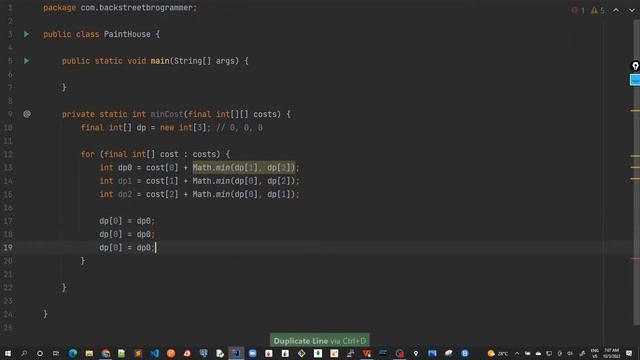Open the orange Postman icon in the taskbar
Image resolution: width=640 pixels, height=360 pixels.
(x=171, y=353)
